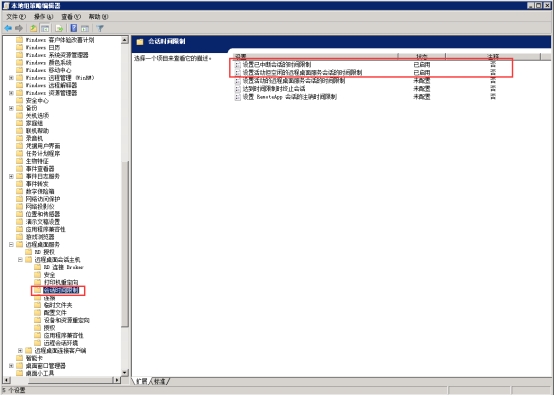Click the 设置活动的远程桌面服务会话的时间限制 policy
This screenshot has width=554, height=396.
[294, 81]
